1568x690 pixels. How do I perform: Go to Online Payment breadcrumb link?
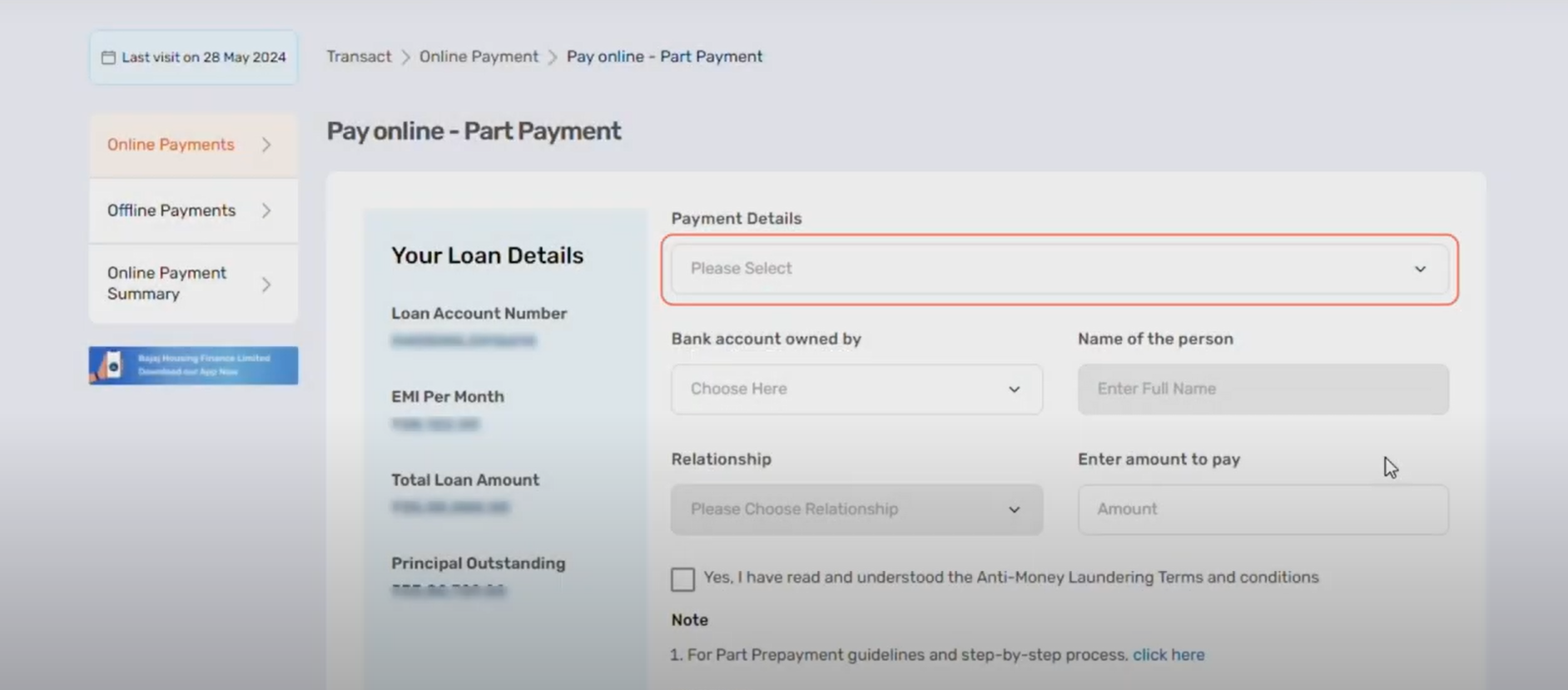click(x=479, y=57)
